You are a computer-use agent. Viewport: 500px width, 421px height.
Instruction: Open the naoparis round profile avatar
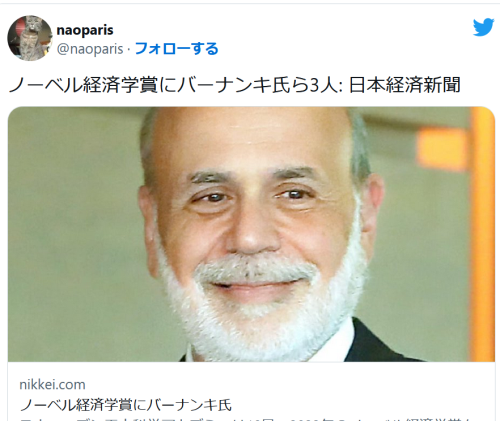coord(30,38)
